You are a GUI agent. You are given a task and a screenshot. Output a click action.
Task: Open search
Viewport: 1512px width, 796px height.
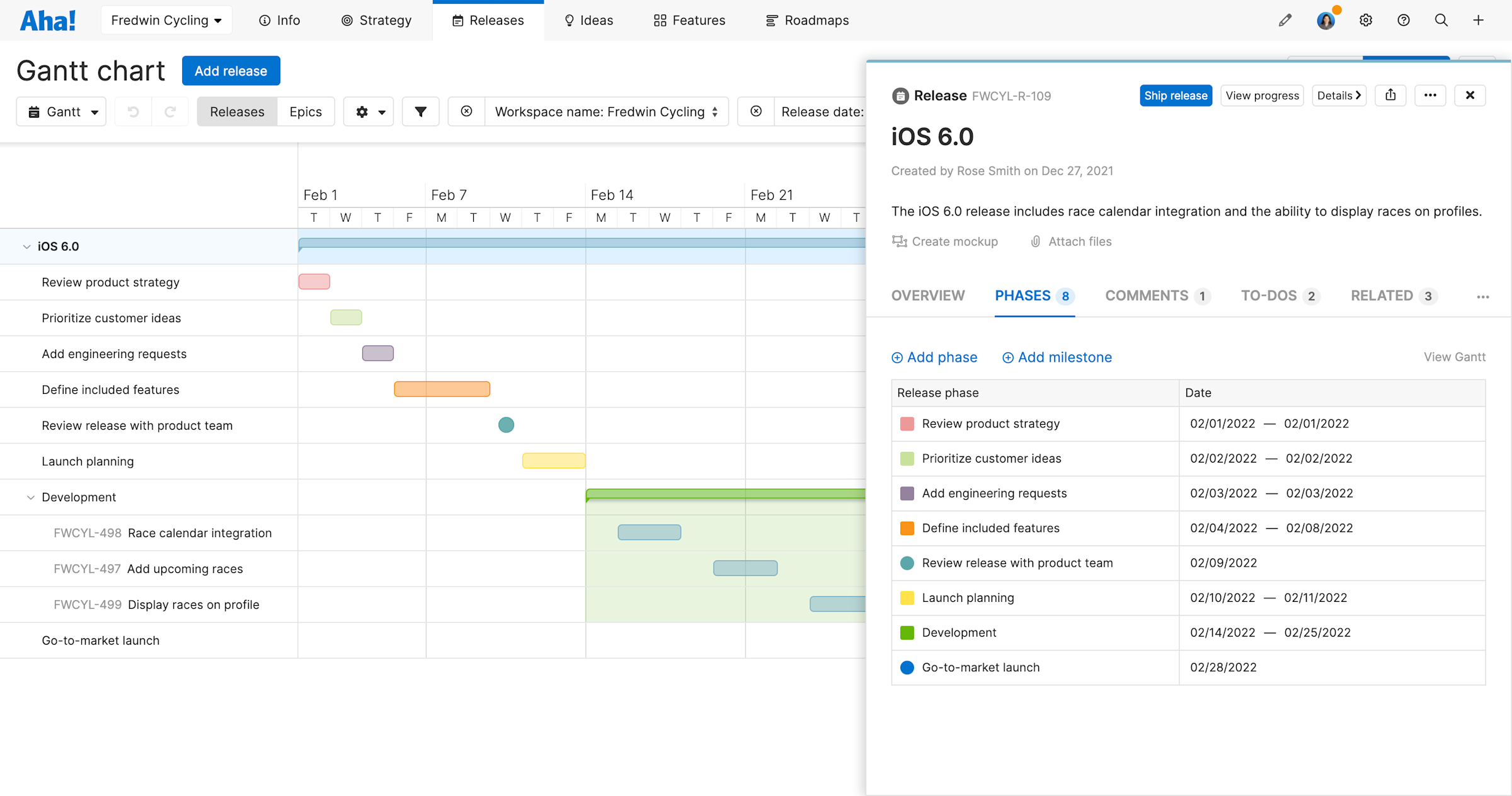coord(1441,20)
